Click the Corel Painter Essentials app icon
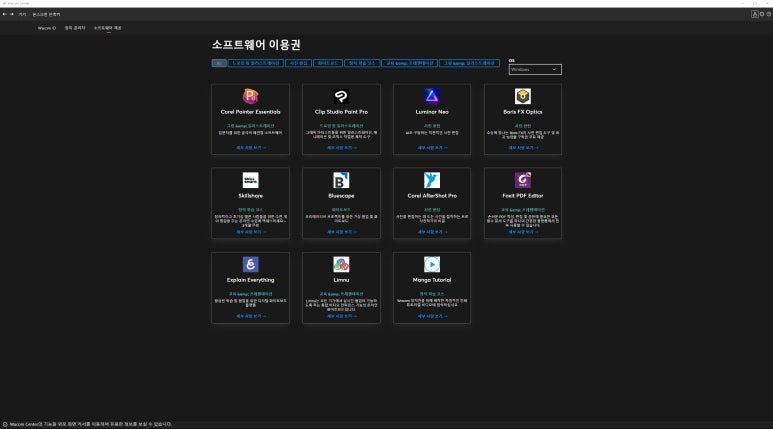The width and height of the screenshot is (773, 429). click(x=250, y=96)
